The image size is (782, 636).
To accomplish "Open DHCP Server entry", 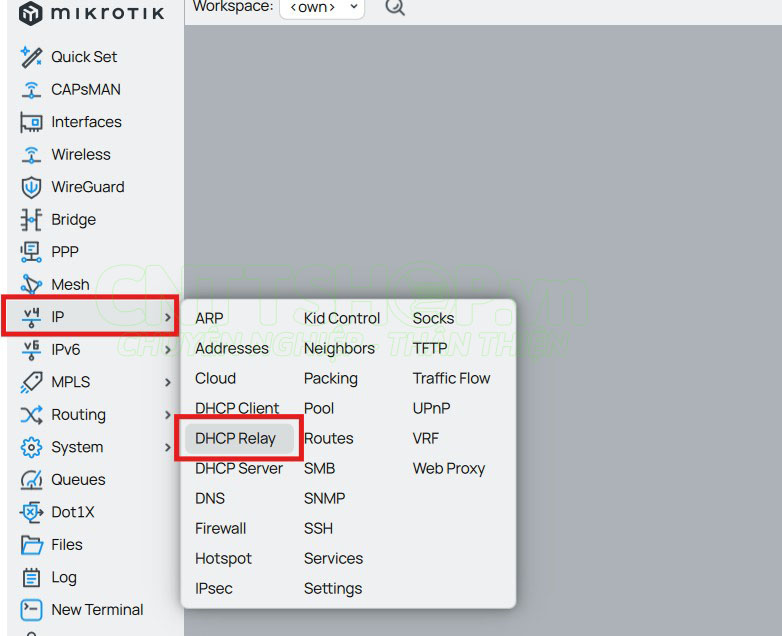I will coord(239,468).
